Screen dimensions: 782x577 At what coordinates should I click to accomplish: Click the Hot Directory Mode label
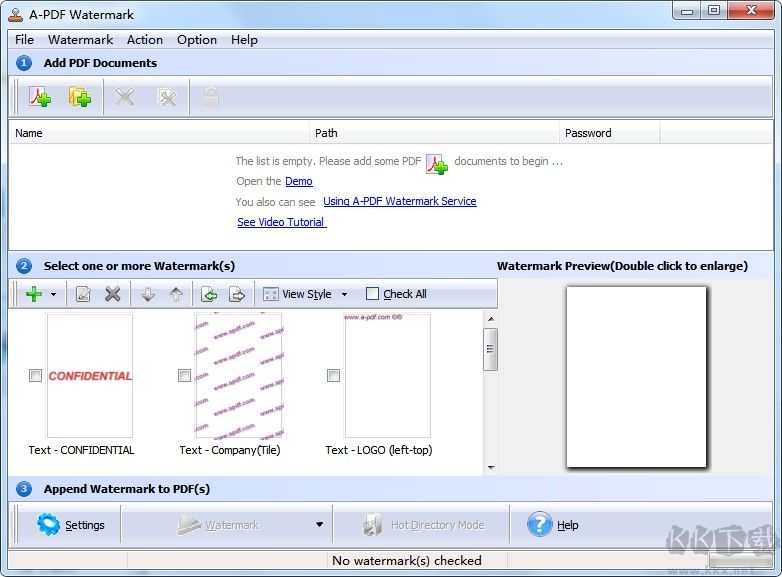point(437,525)
